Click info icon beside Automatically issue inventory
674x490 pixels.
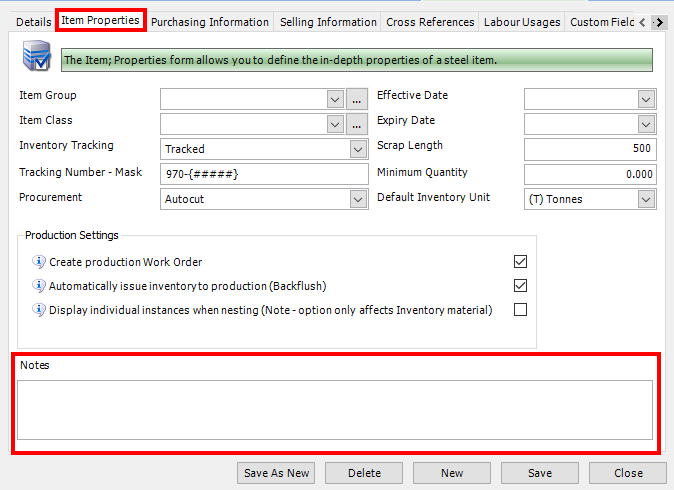[x=39, y=286]
